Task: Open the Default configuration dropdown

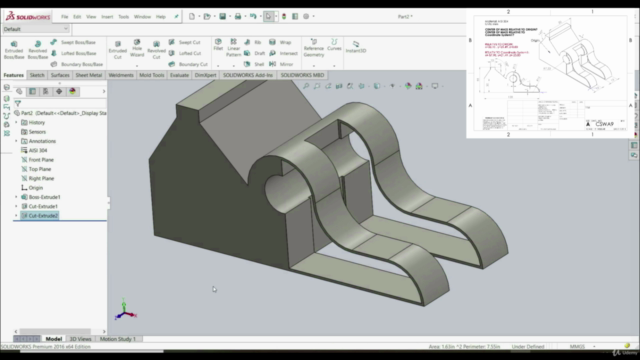Action: click(36, 29)
